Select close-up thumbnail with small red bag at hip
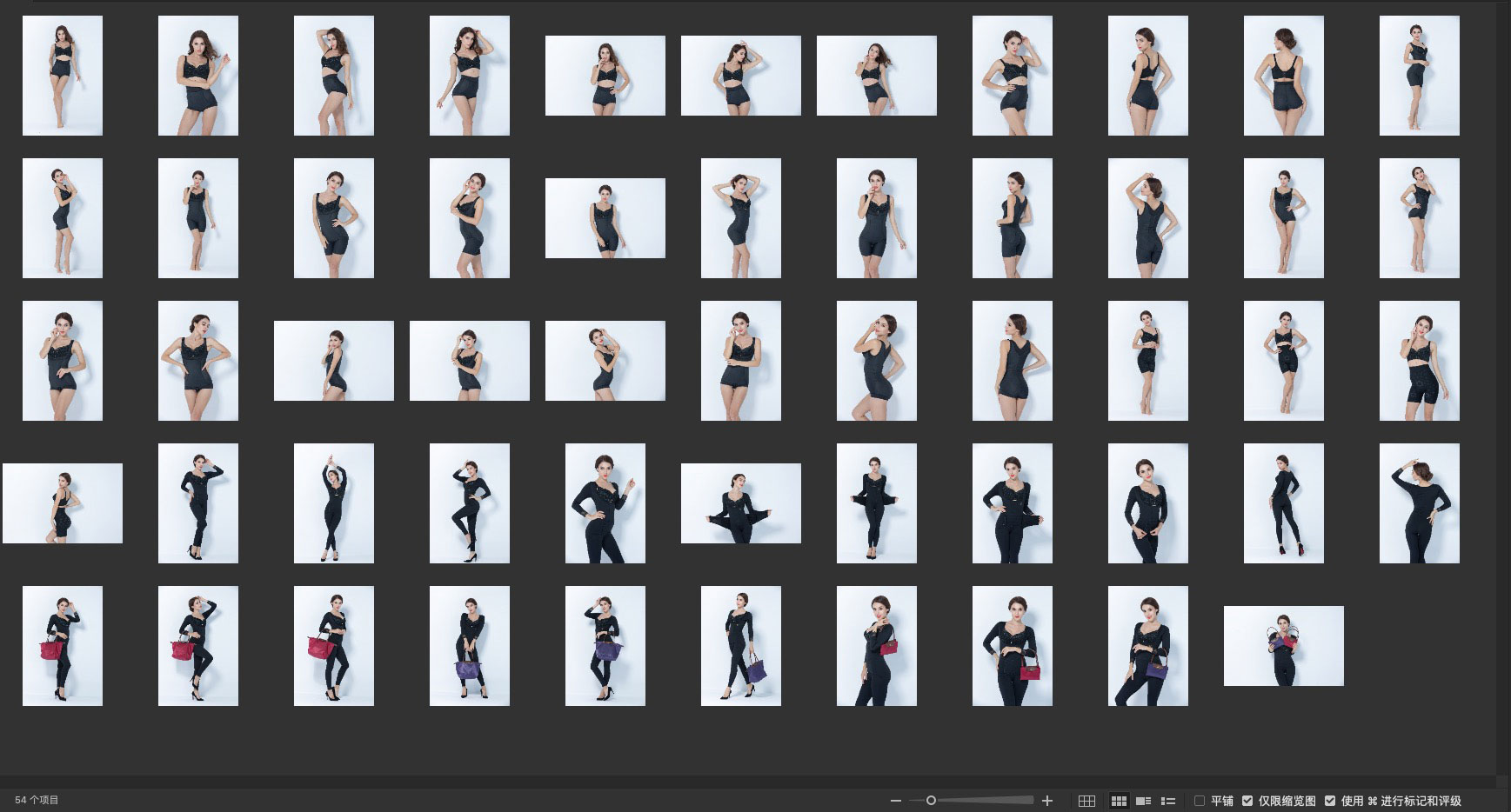The image size is (1511, 812). tap(1013, 646)
